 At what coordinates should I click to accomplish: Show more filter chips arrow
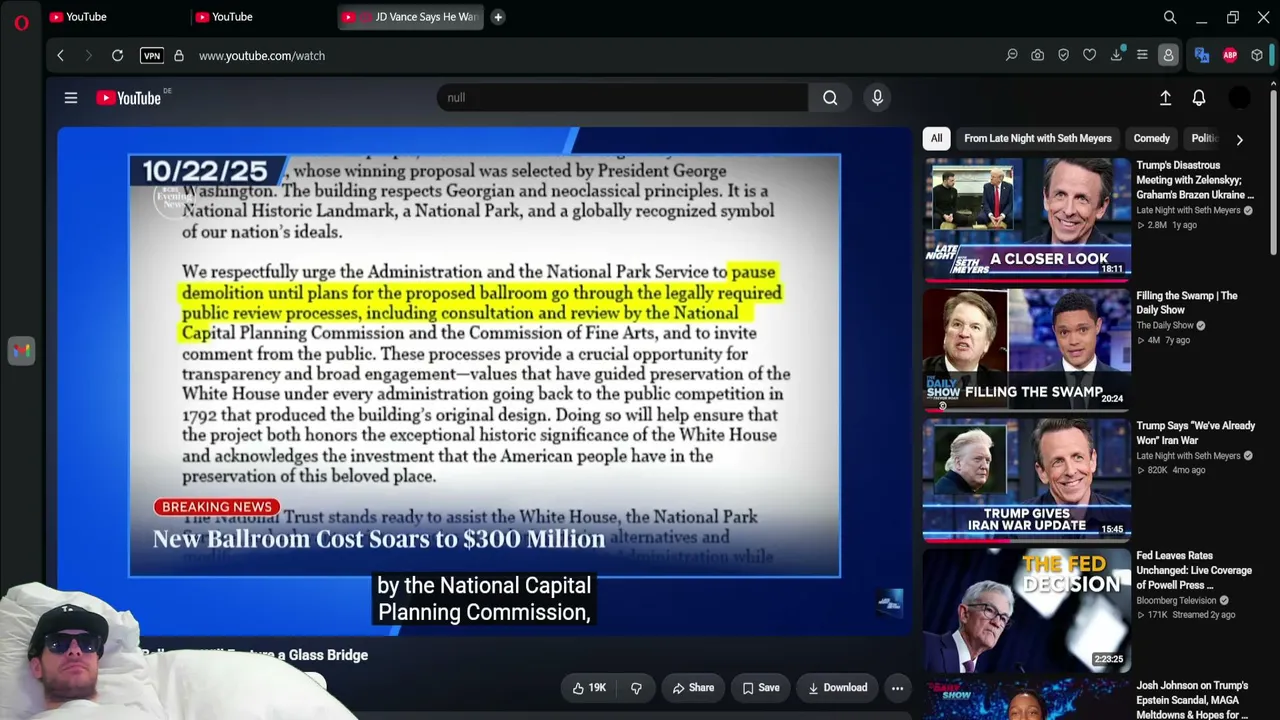(x=1239, y=140)
